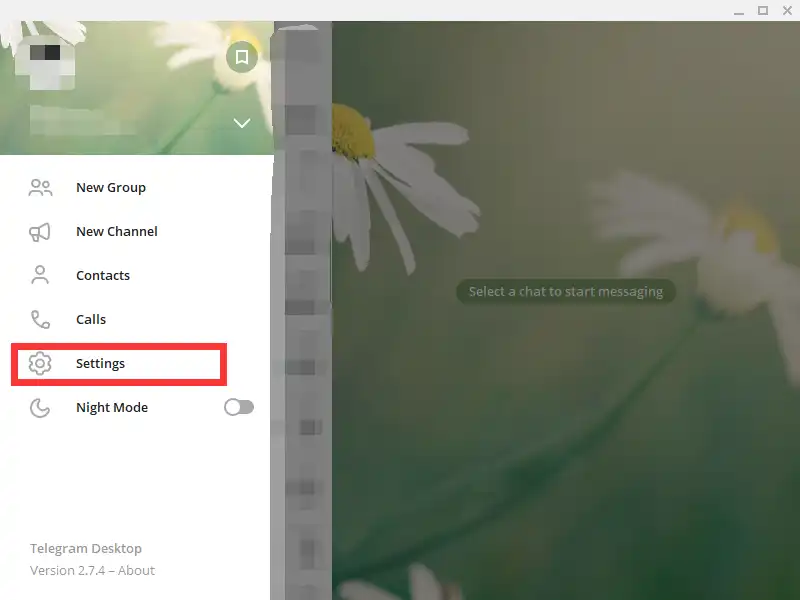The width and height of the screenshot is (800, 600).
Task: Click the Calls phone icon
Action: coord(40,319)
